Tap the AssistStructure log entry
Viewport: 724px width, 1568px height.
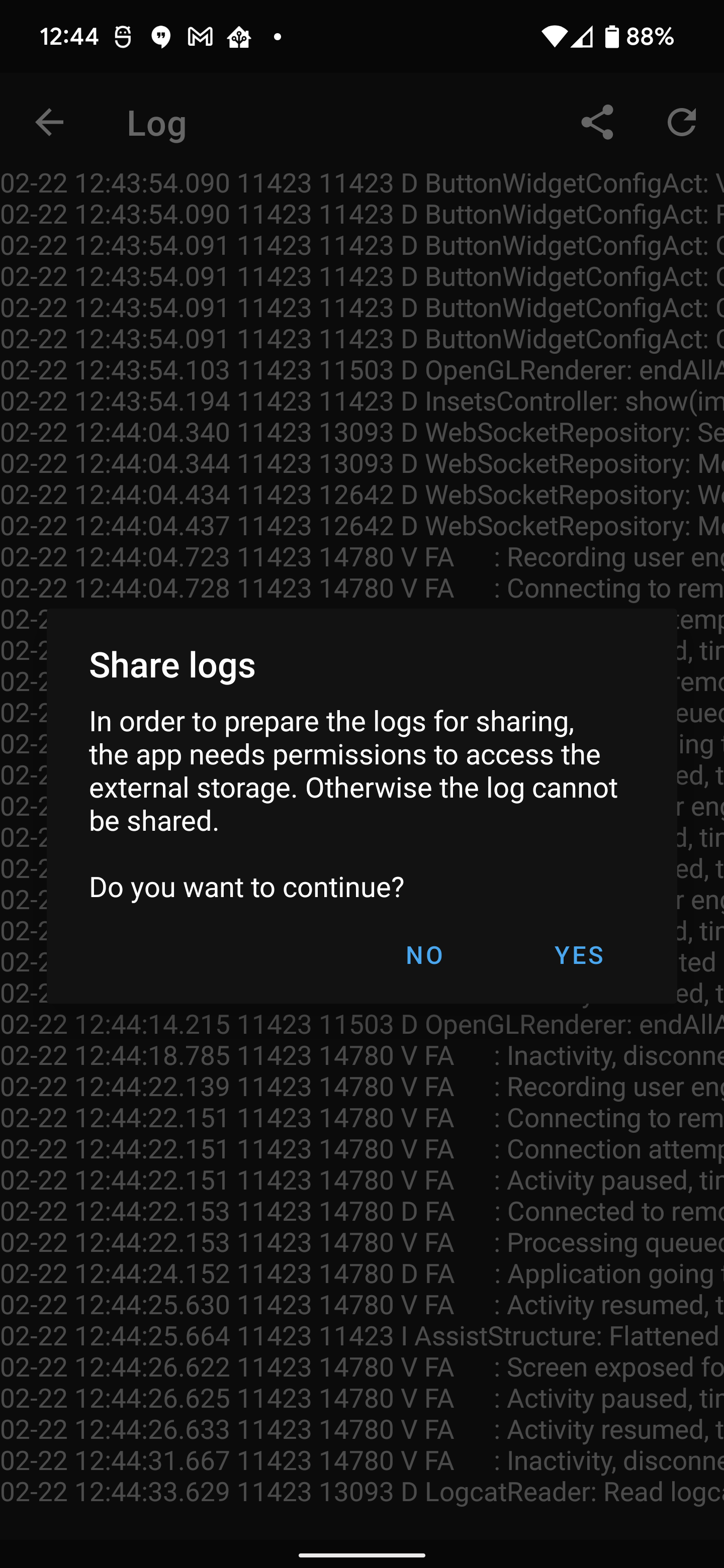[361, 1335]
